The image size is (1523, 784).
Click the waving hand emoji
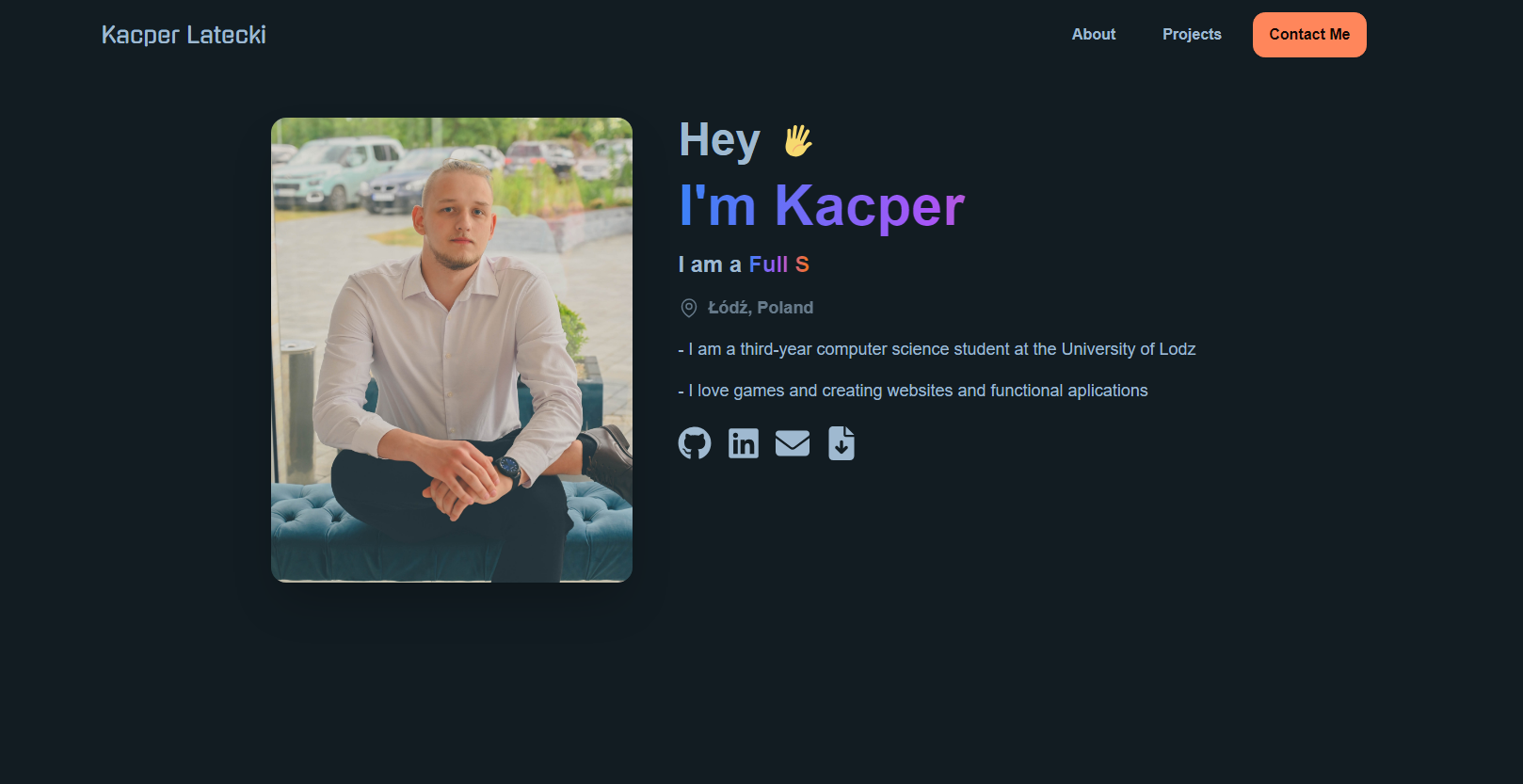click(797, 141)
